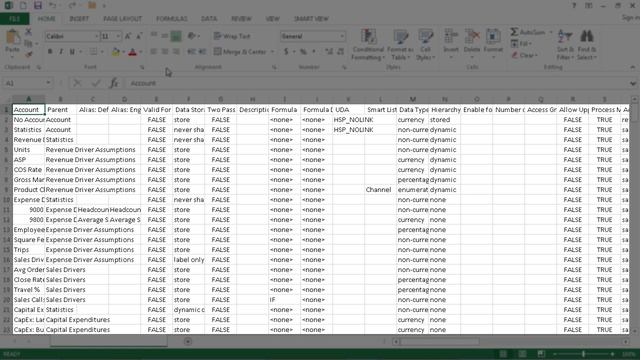Screen dimensions: 640x360
Task: Undo the last action
Action: [53, 5]
